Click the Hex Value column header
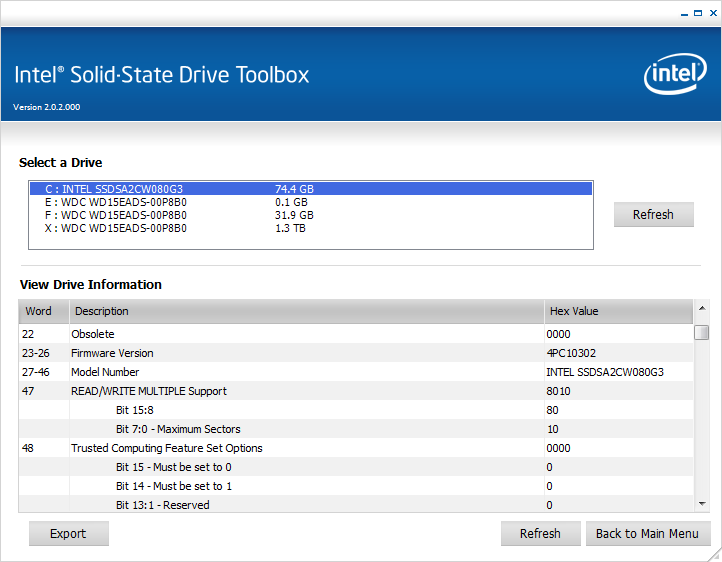Screen dimensions: 722x562 coord(617,311)
